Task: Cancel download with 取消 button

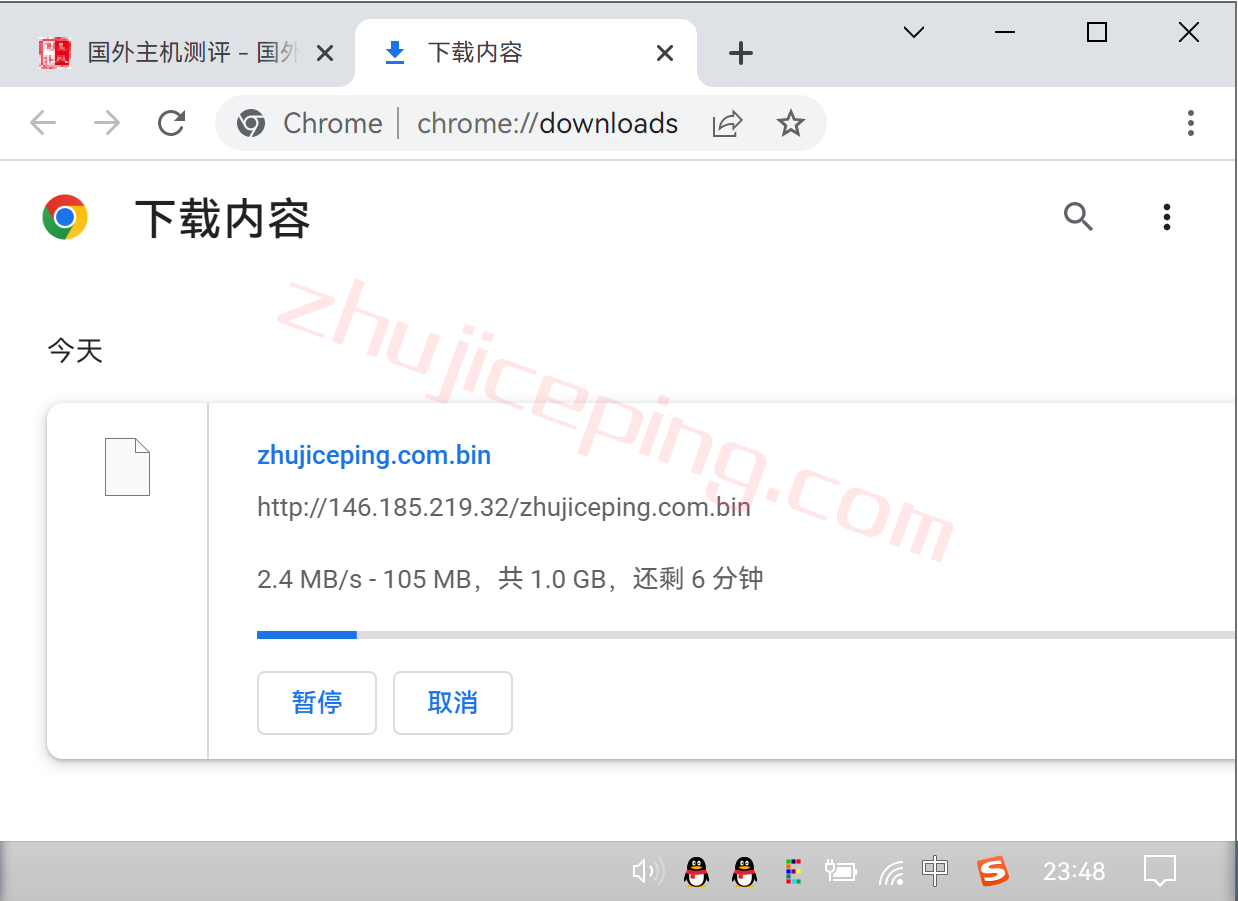Action: coord(453,703)
